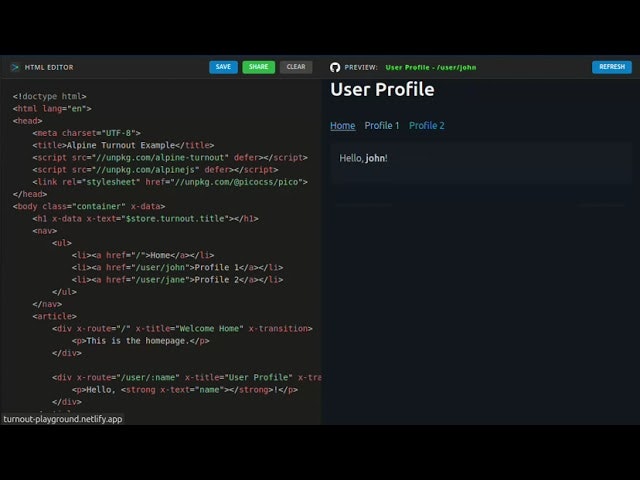
Task: Click the '/user/jane' Profile 2 code line
Action: (177, 280)
